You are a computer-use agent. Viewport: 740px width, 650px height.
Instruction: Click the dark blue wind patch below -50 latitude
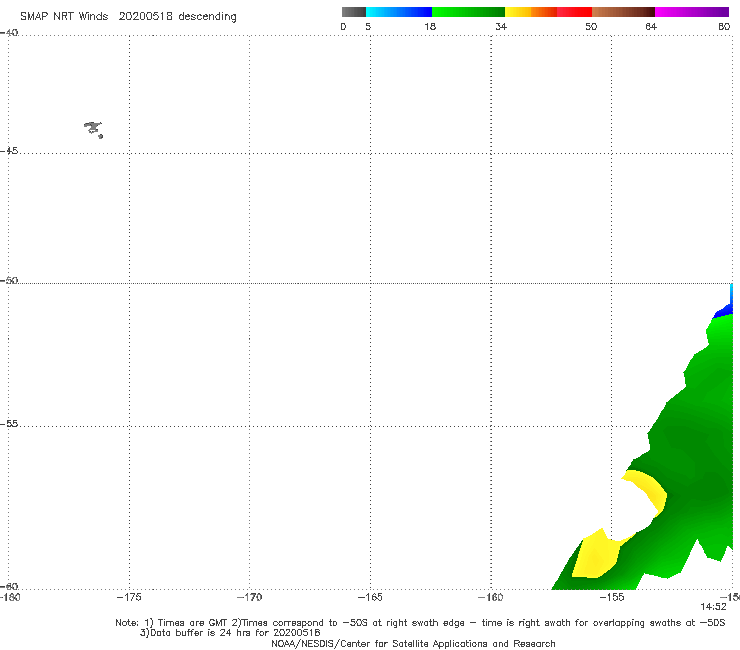tap(724, 312)
